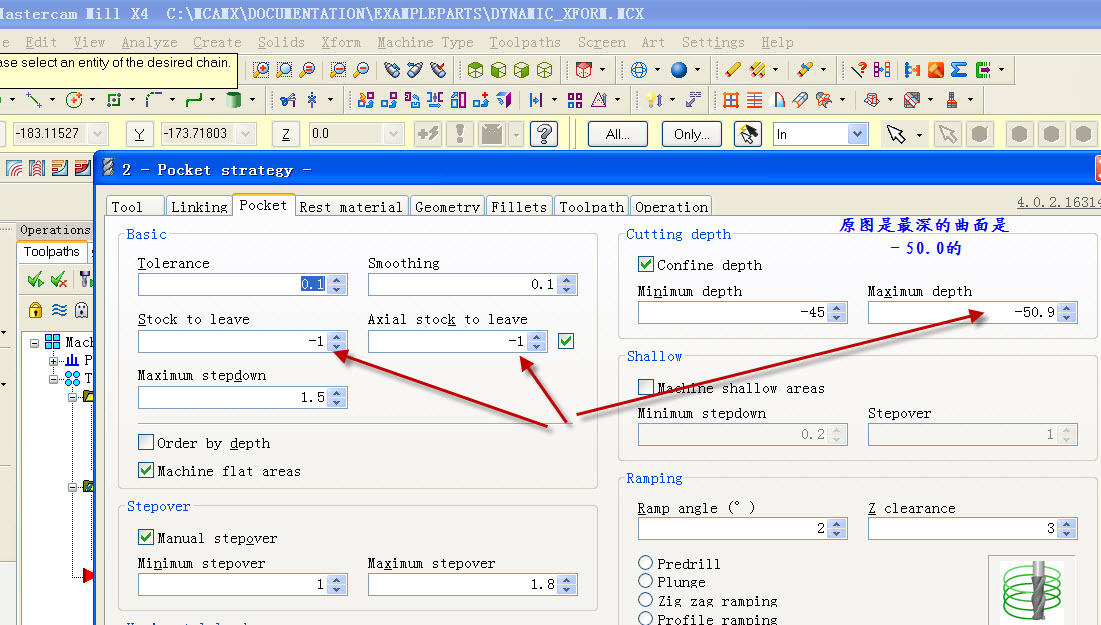Viewport: 1101px width, 625px height.
Task: Click the four purple squares array icon
Action: [574, 100]
